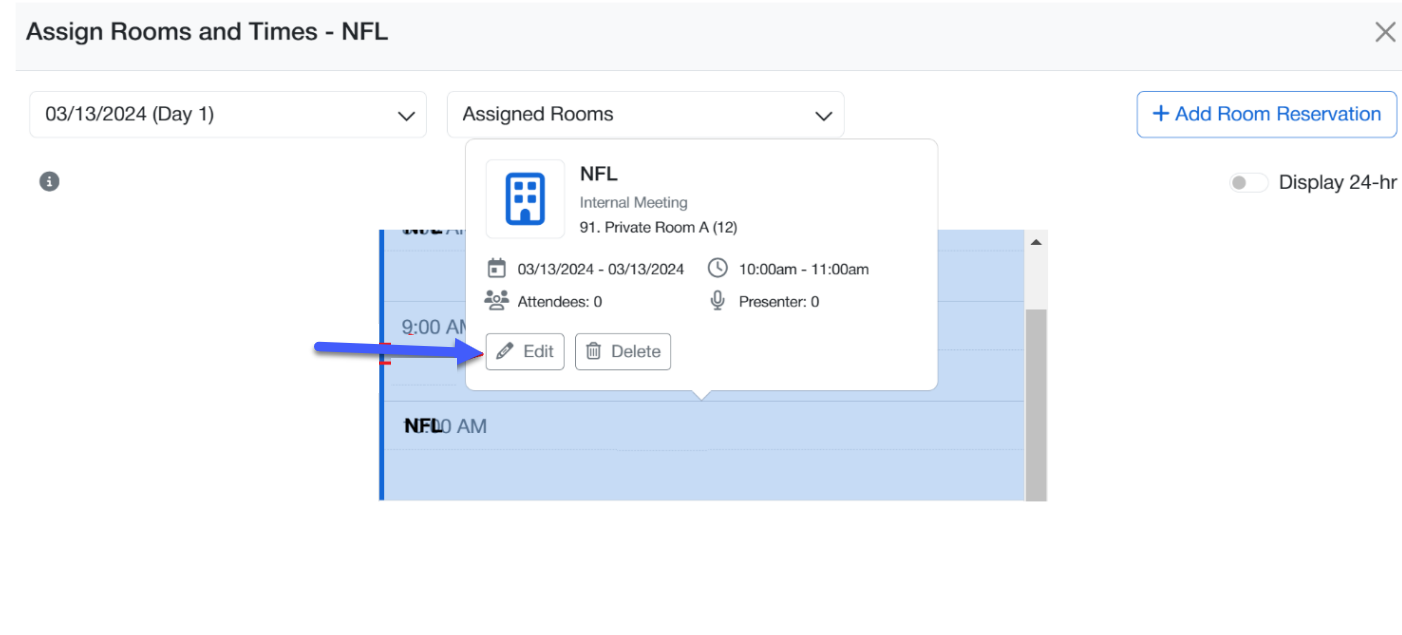Click the 'Presenter: 0' text
This screenshot has width=1402, height=635.
click(779, 301)
